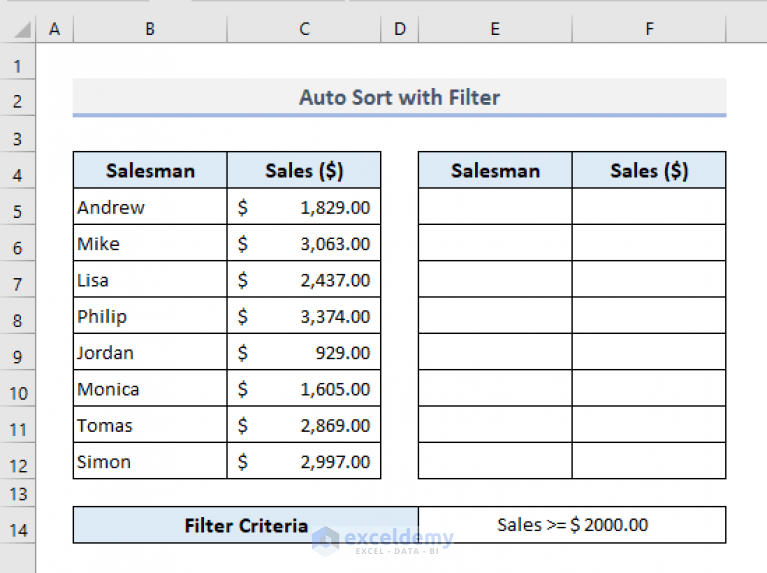The width and height of the screenshot is (767, 573).
Task: Select empty cell E5 under right Salesman header
Action: (495, 206)
